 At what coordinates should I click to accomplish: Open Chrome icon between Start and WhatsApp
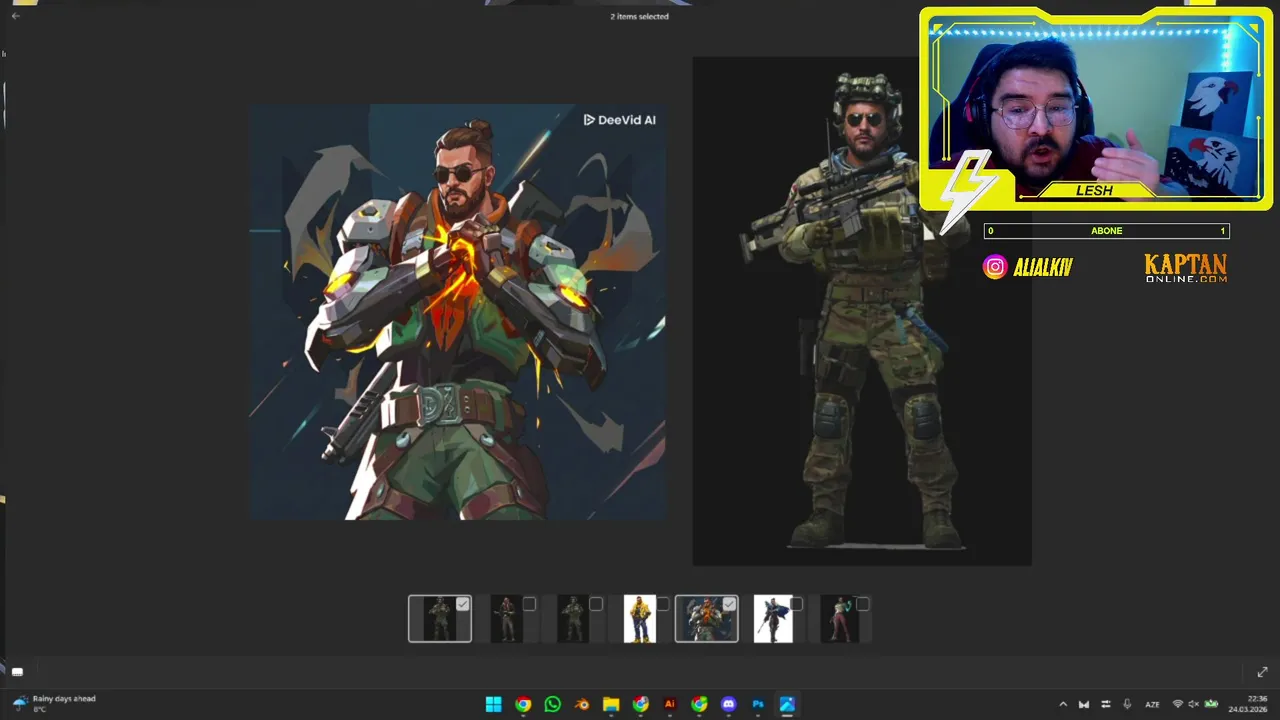pyautogui.click(x=523, y=704)
